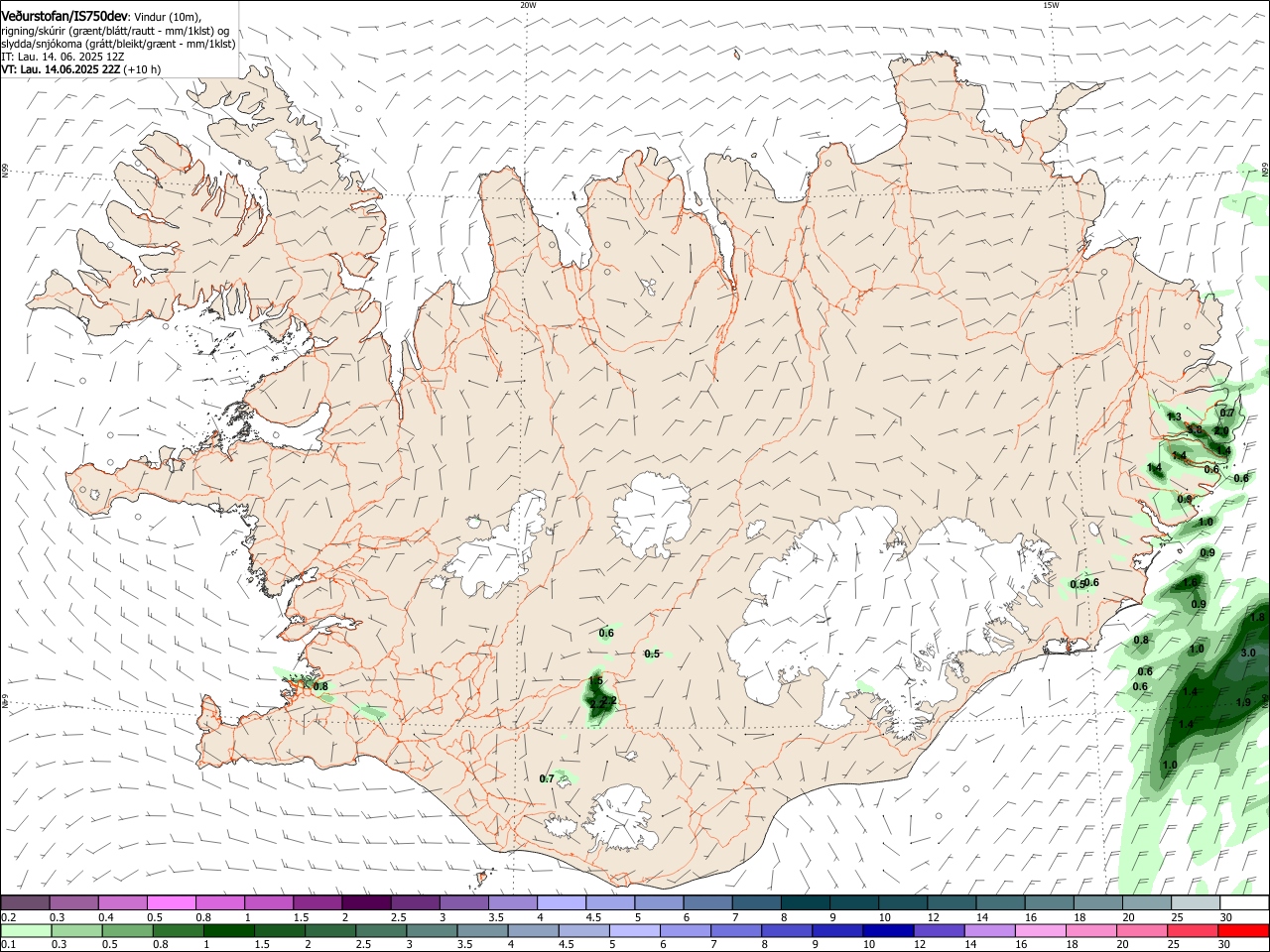Click the '0.1' label under the lower scale
Viewport: 1270px width, 952px height.
tap(8, 945)
